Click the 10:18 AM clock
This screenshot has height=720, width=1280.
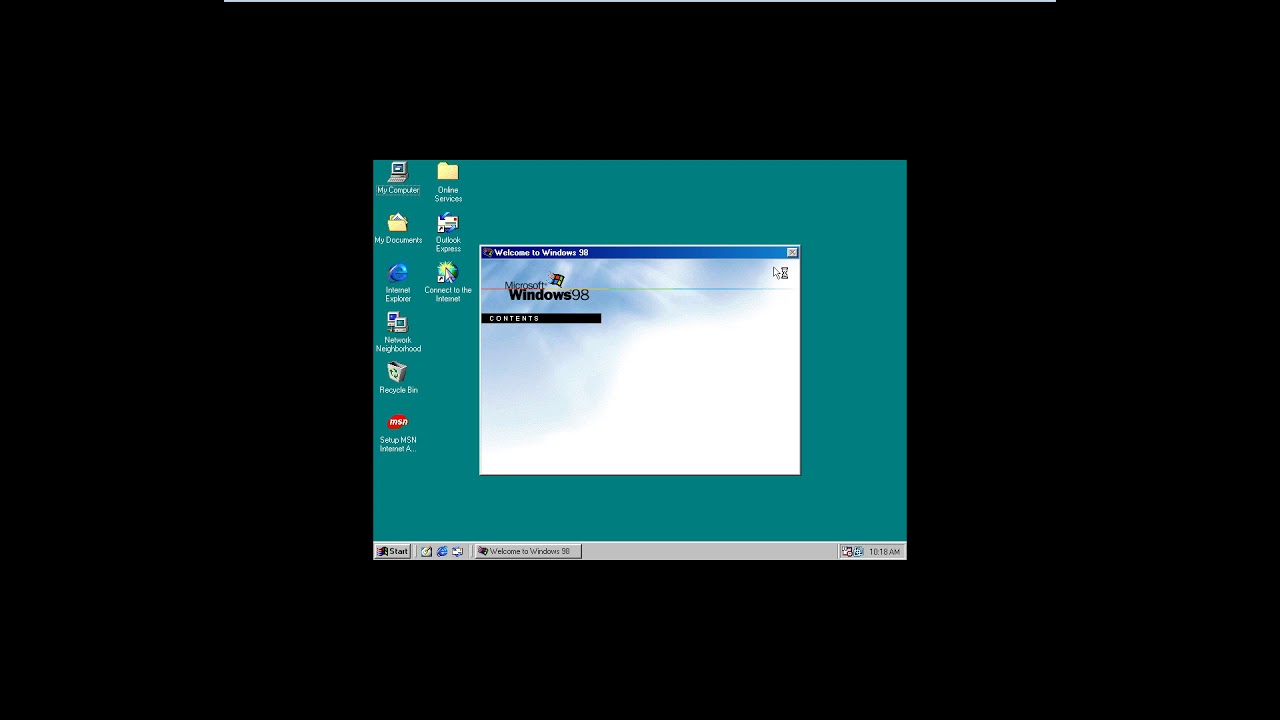[884, 551]
